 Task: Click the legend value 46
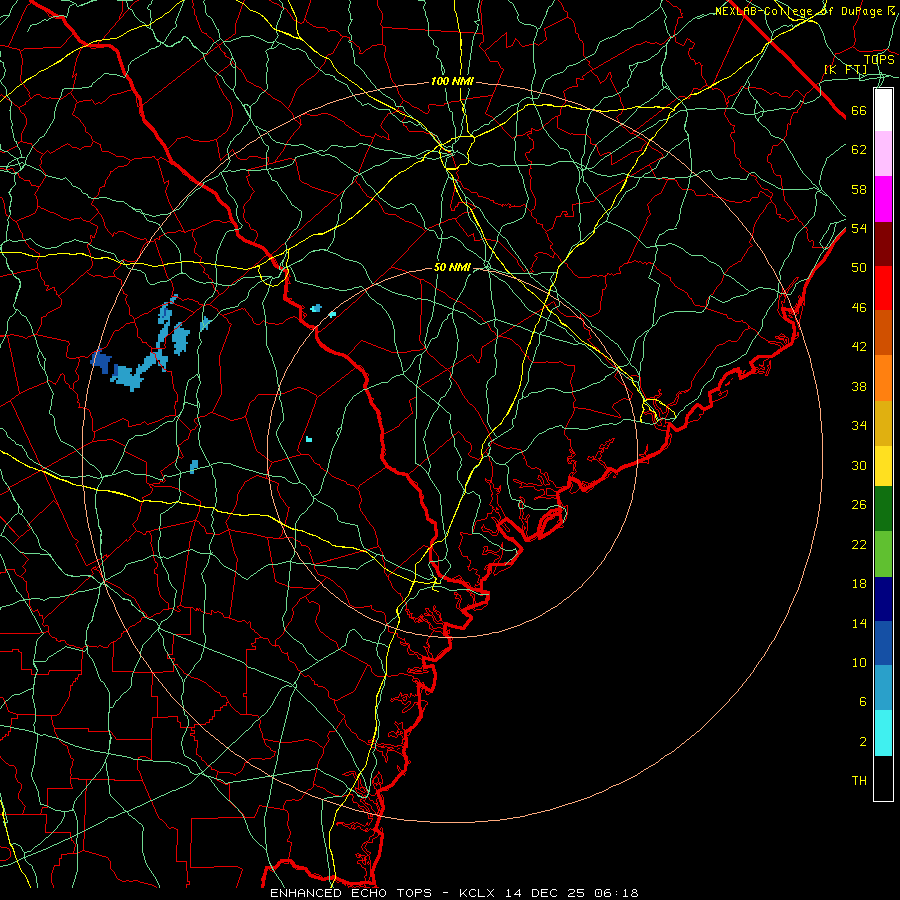tap(859, 308)
